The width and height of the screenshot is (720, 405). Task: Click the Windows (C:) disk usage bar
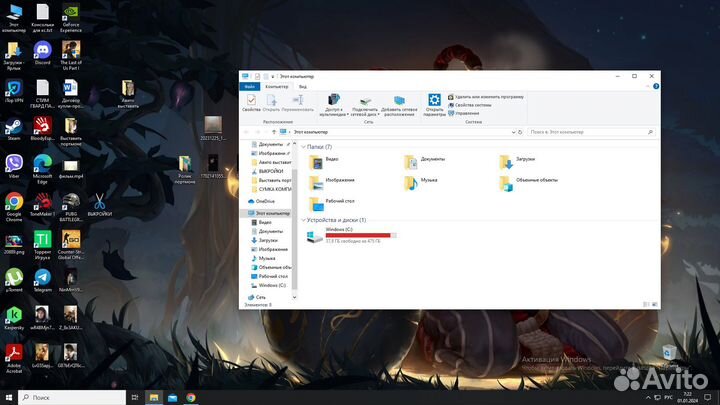click(x=361, y=236)
